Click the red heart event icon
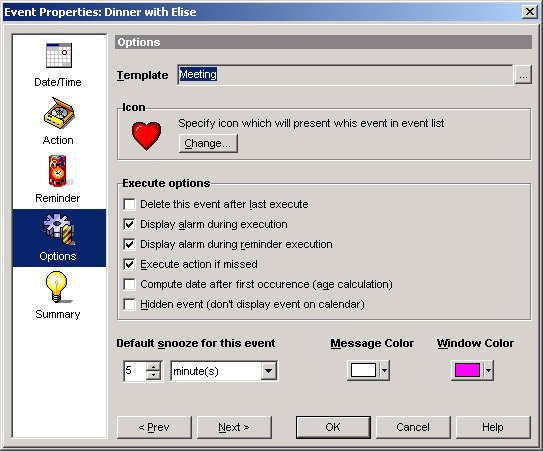 click(x=146, y=135)
